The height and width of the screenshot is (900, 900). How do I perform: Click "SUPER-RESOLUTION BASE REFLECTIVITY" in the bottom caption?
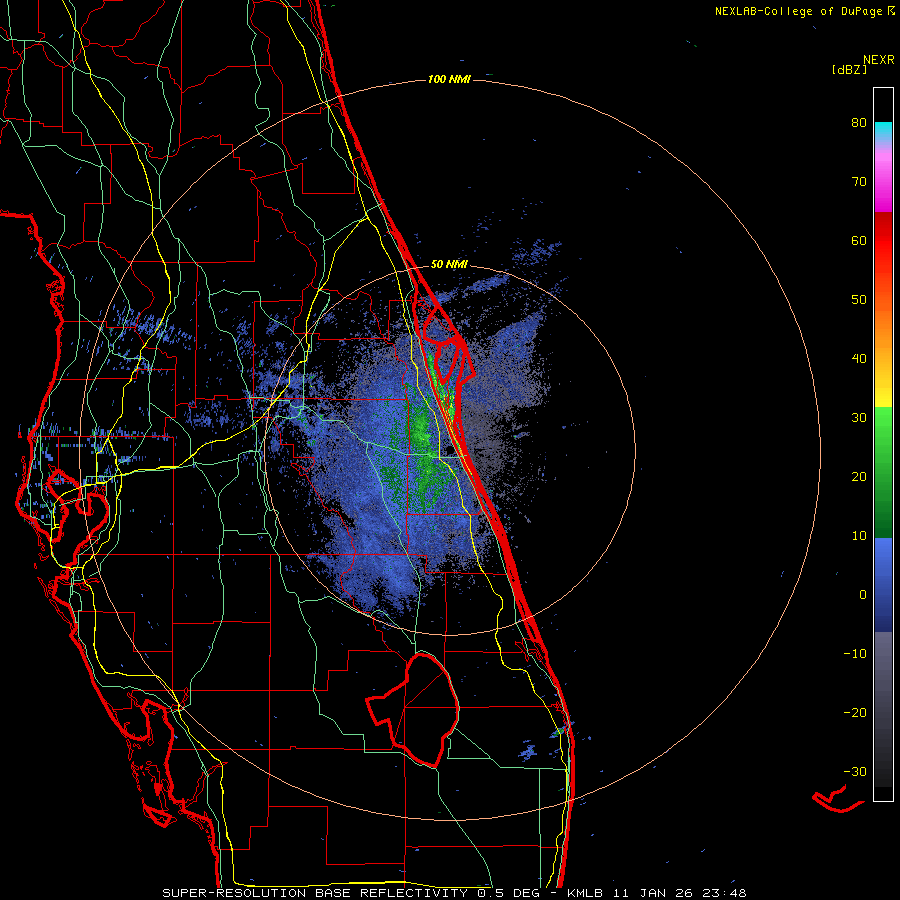315,893
